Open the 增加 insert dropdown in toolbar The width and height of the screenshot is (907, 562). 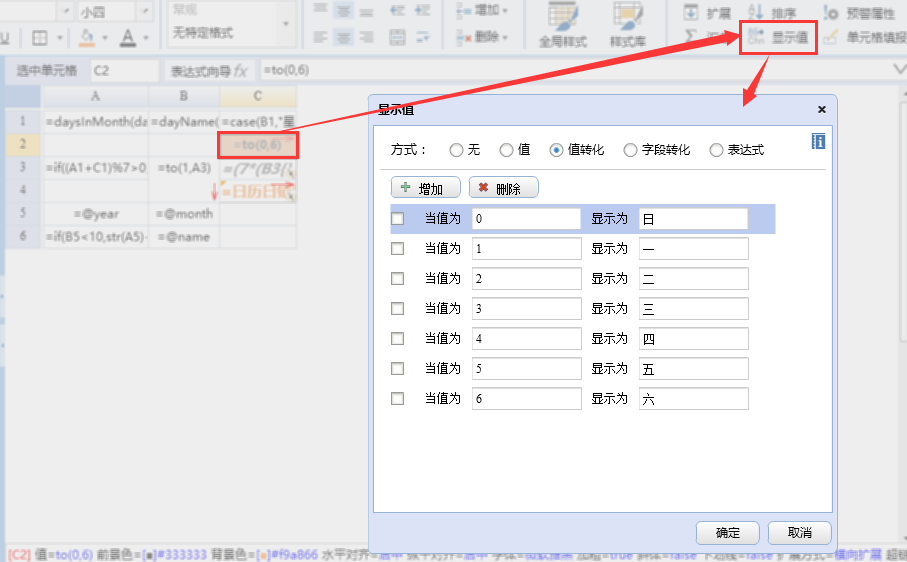[x=482, y=11]
